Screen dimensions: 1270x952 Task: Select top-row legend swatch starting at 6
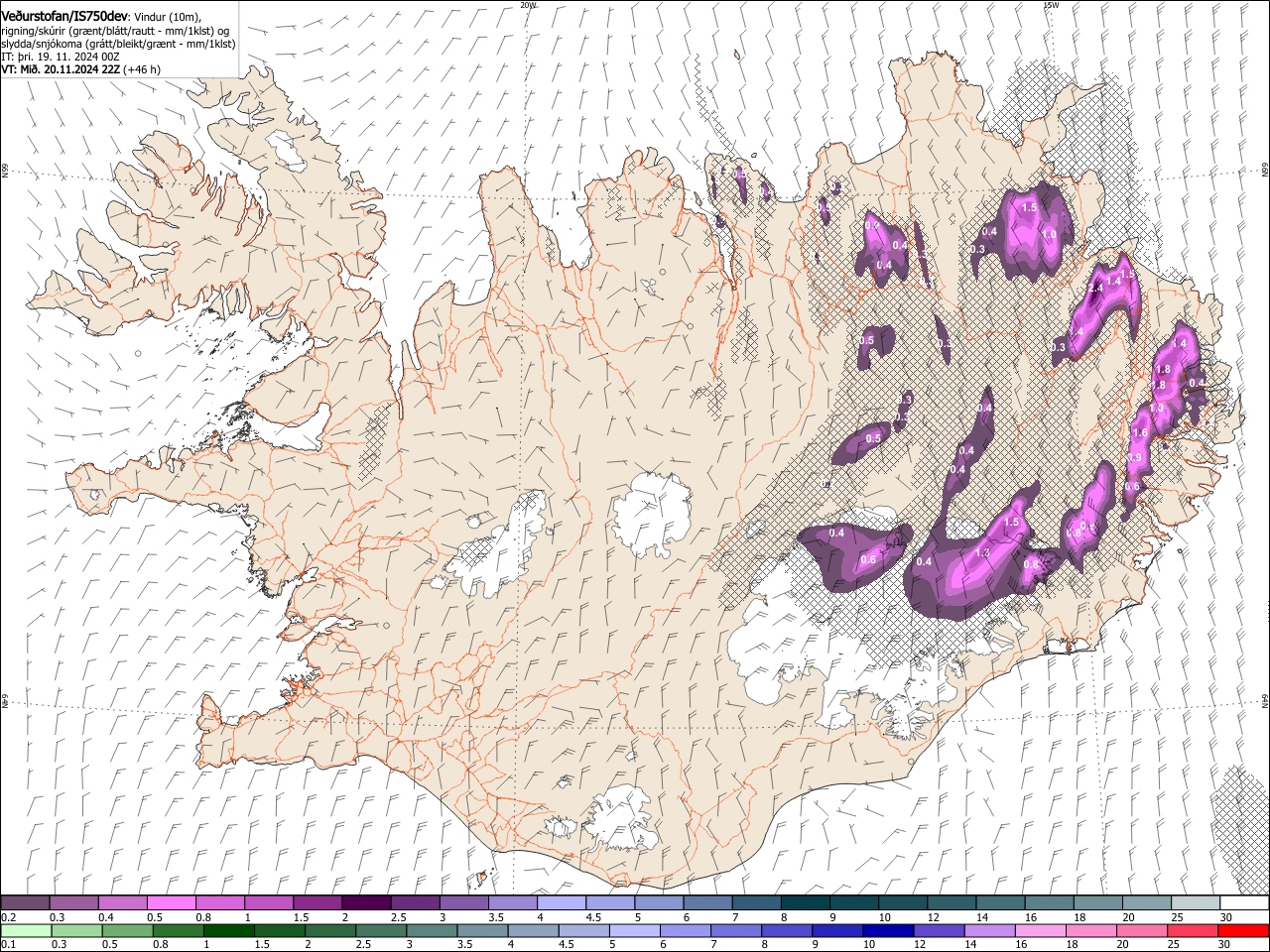point(707,902)
